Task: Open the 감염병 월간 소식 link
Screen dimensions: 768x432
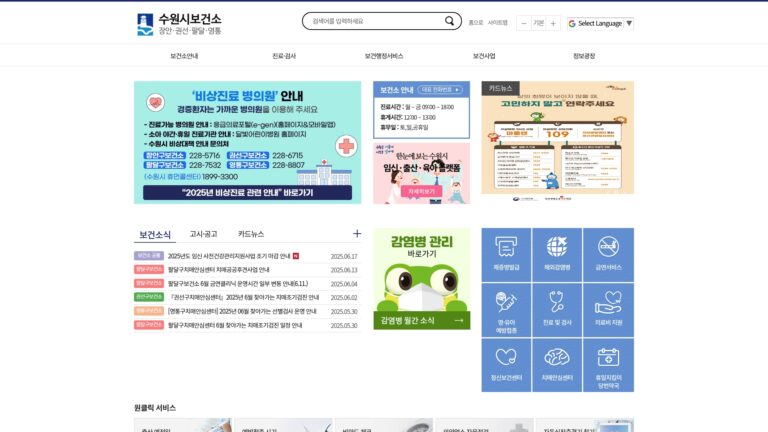Action: click(x=422, y=320)
